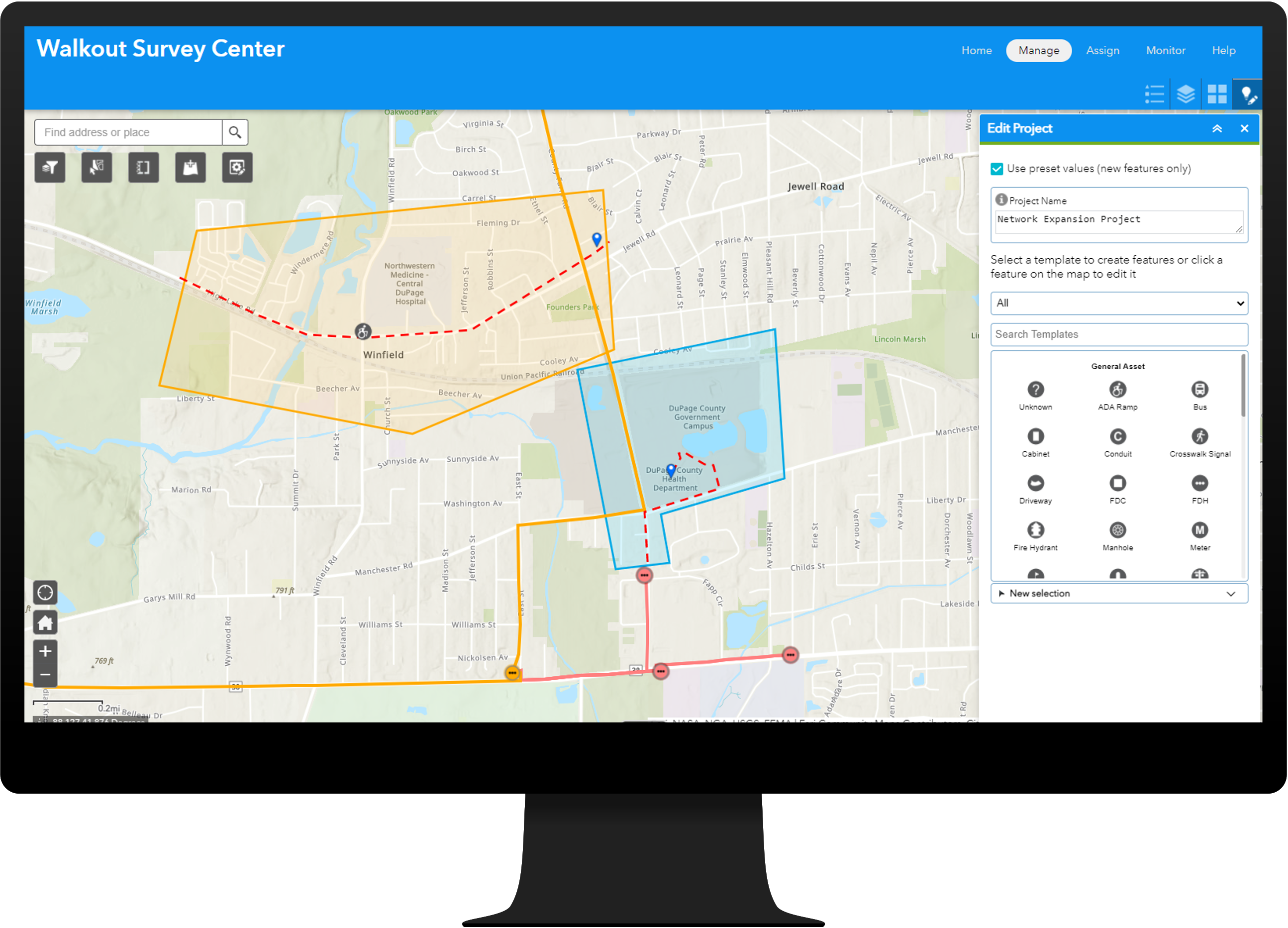Open the Monitor tab
The height and width of the screenshot is (928, 1288).
1165,51
